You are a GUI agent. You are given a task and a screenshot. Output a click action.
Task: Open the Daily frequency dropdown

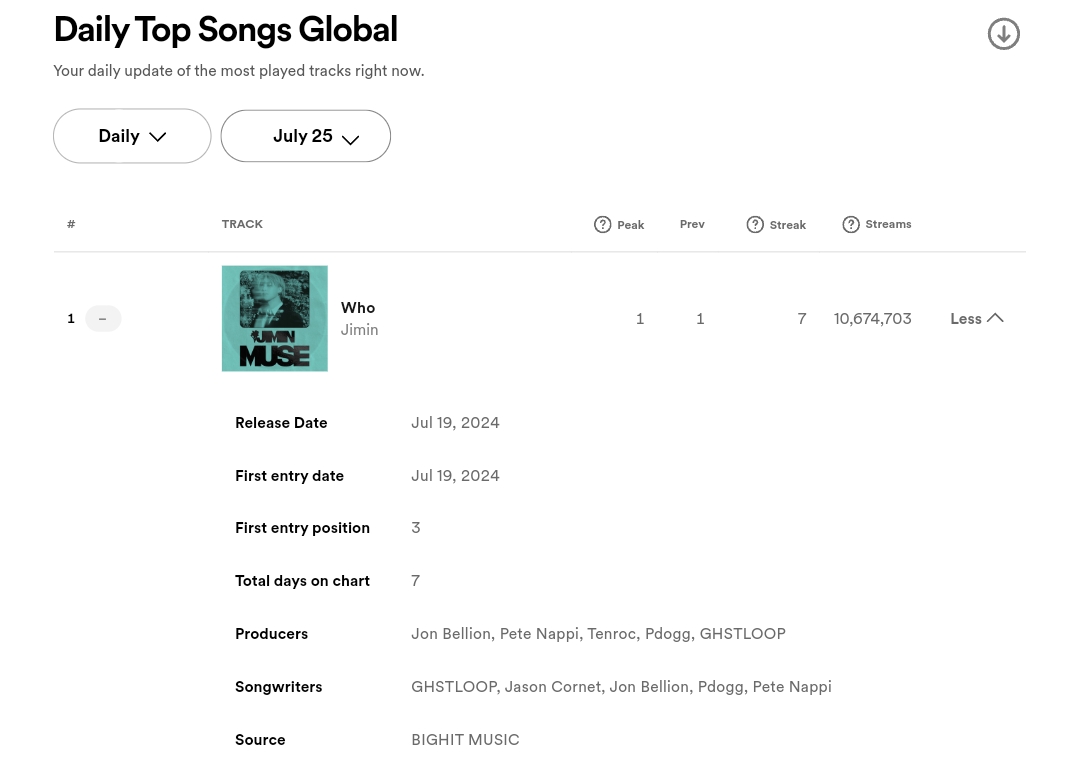click(x=132, y=136)
